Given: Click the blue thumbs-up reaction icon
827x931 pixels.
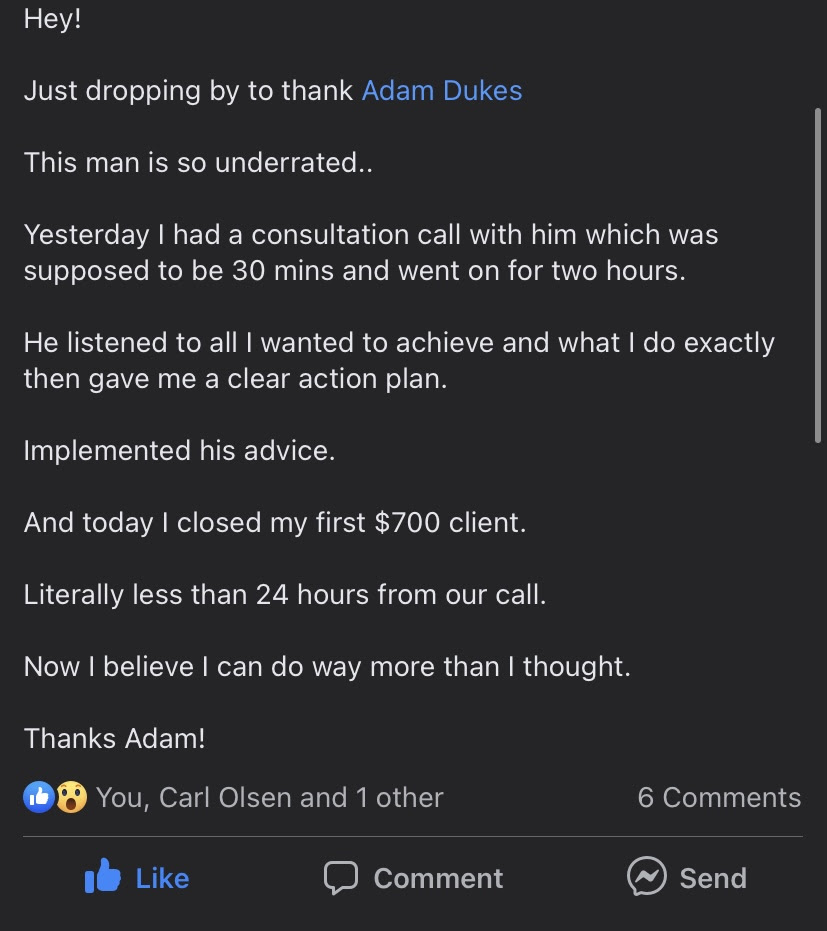Looking at the screenshot, I should [x=38, y=797].
